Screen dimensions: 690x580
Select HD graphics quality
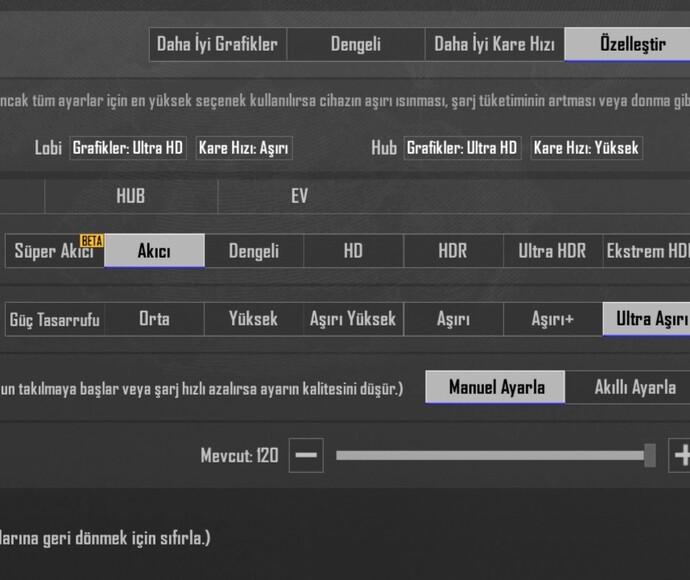pyautogui.click(x=353, y=251)
